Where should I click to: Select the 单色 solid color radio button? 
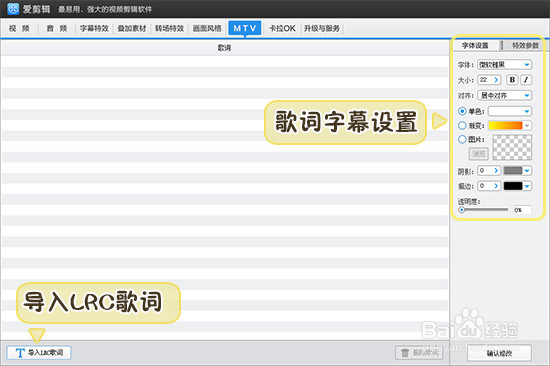point(462,111)
